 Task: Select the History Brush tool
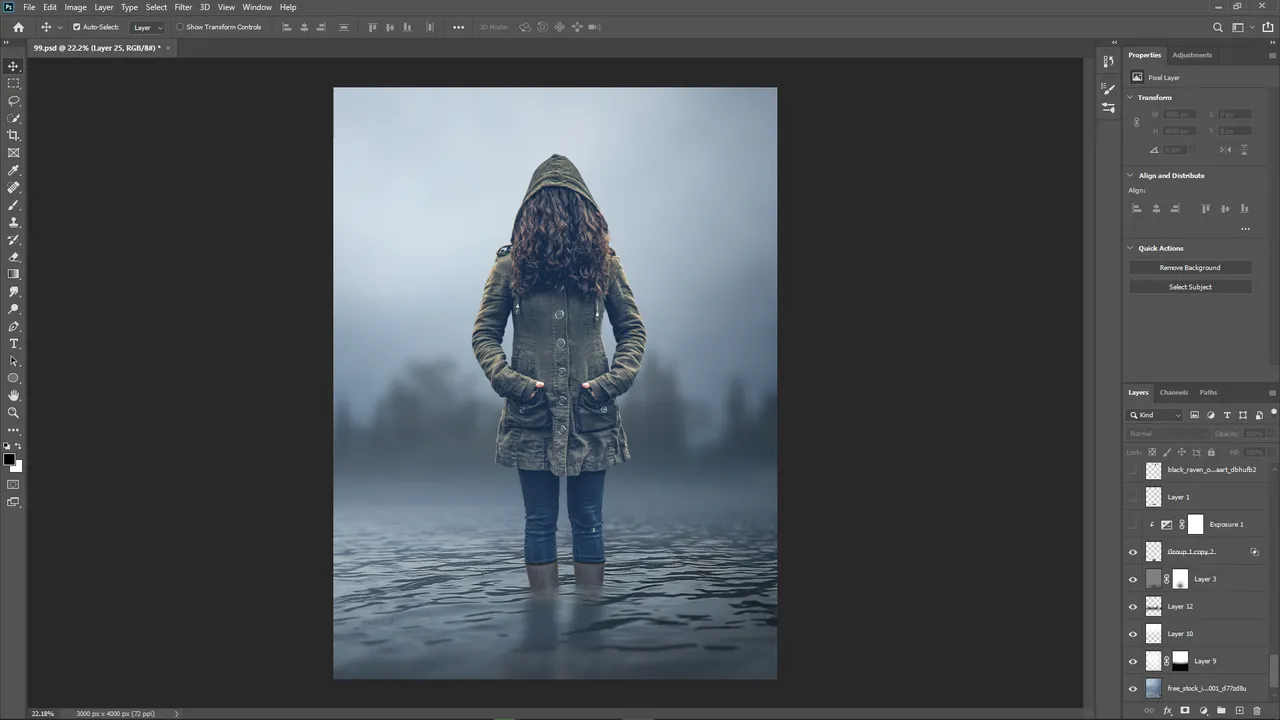13,239
